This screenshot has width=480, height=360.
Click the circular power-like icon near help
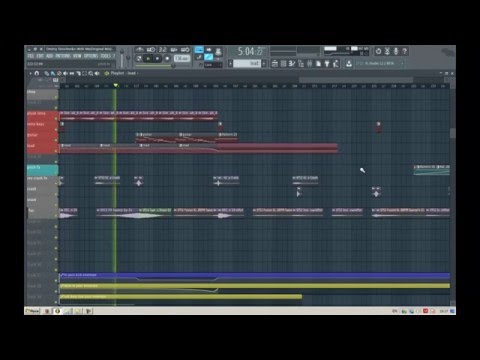[x=378, y=51]
